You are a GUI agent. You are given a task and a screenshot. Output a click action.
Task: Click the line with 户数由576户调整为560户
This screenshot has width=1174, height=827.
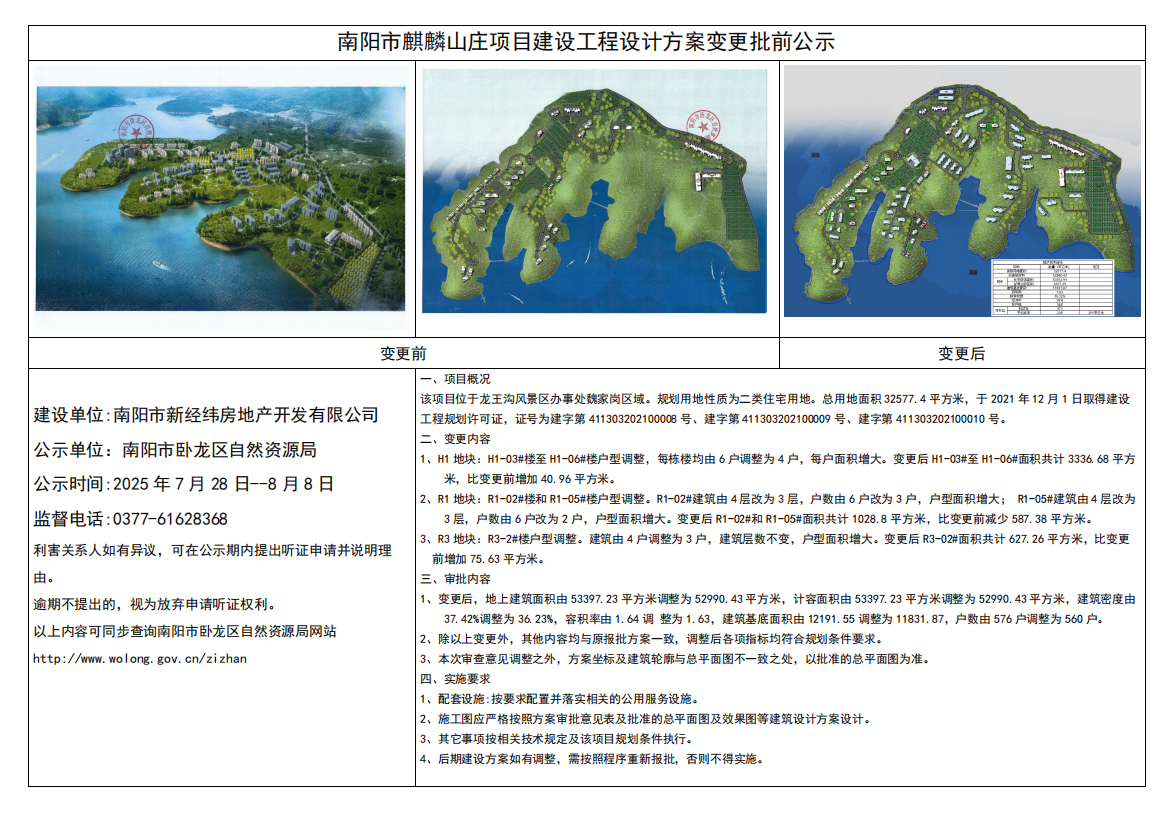pos(774,619)
